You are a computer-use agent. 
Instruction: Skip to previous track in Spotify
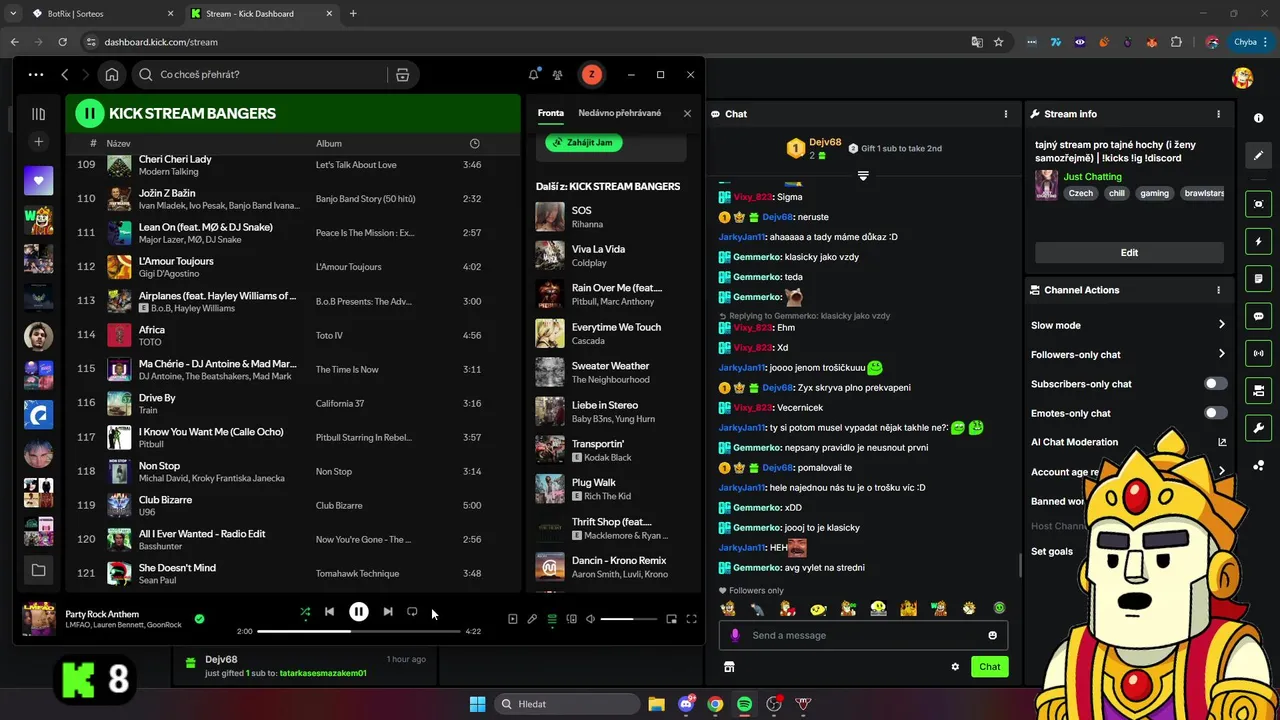click(329, 612)
